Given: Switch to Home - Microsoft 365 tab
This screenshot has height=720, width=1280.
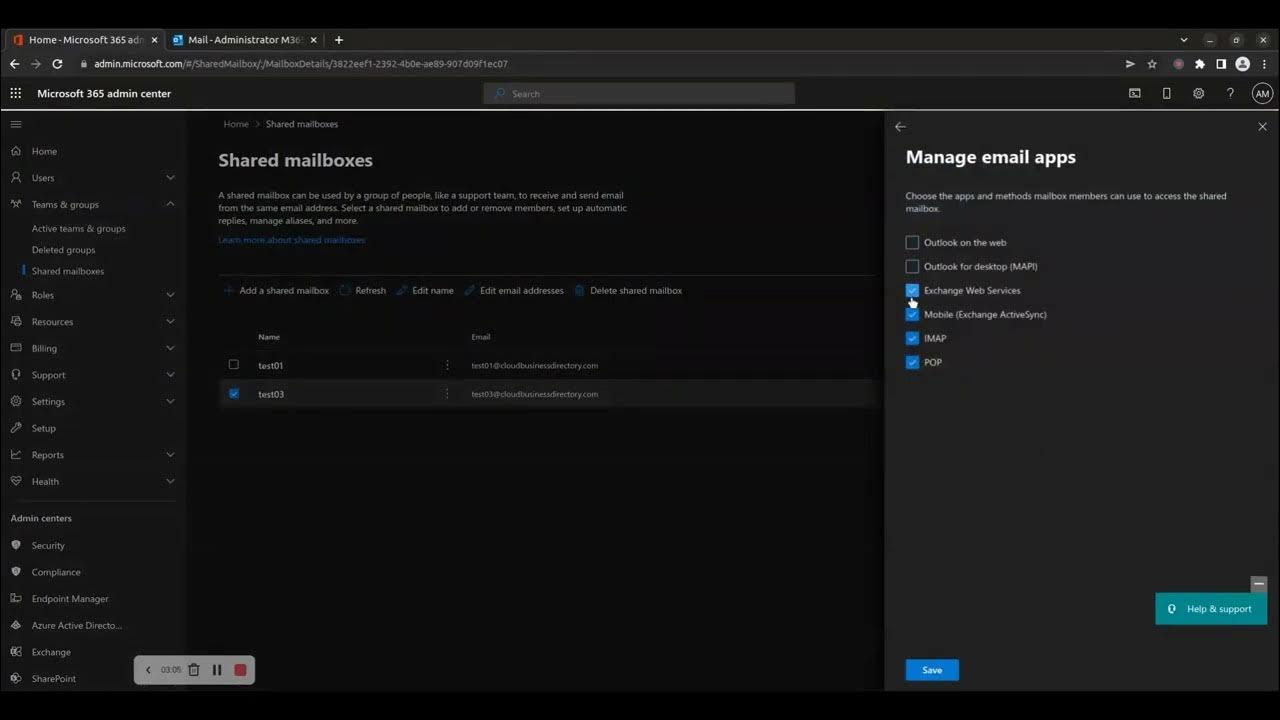Looking at the screenshot, I should pyautogui.click(x=85, y=40).
